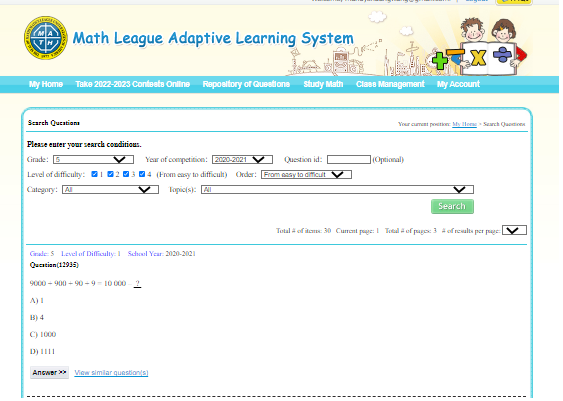
Task: Reveal answer with Answer >> button
Action: coord(49,373)
